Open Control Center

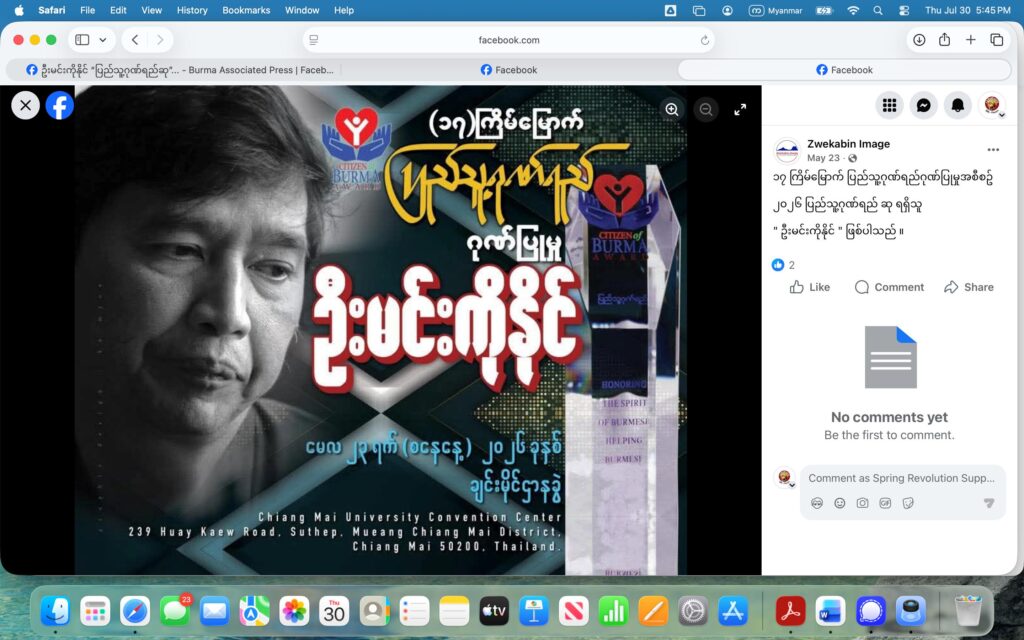(904, 10)
